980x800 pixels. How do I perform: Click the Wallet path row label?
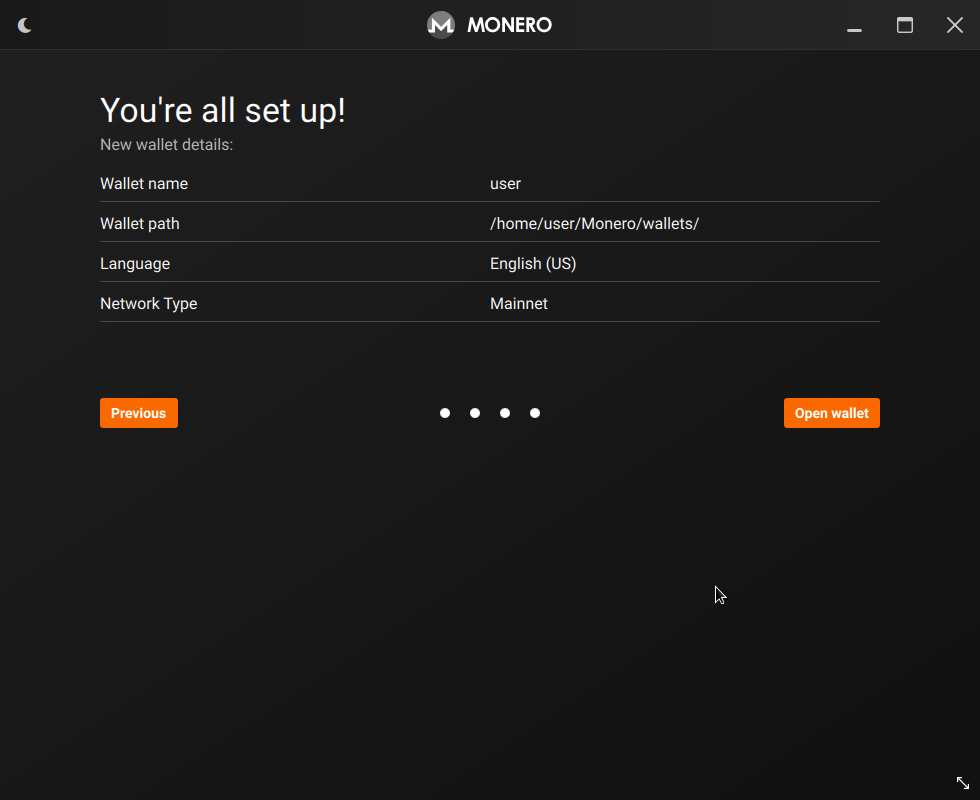(x=140, y=224)
